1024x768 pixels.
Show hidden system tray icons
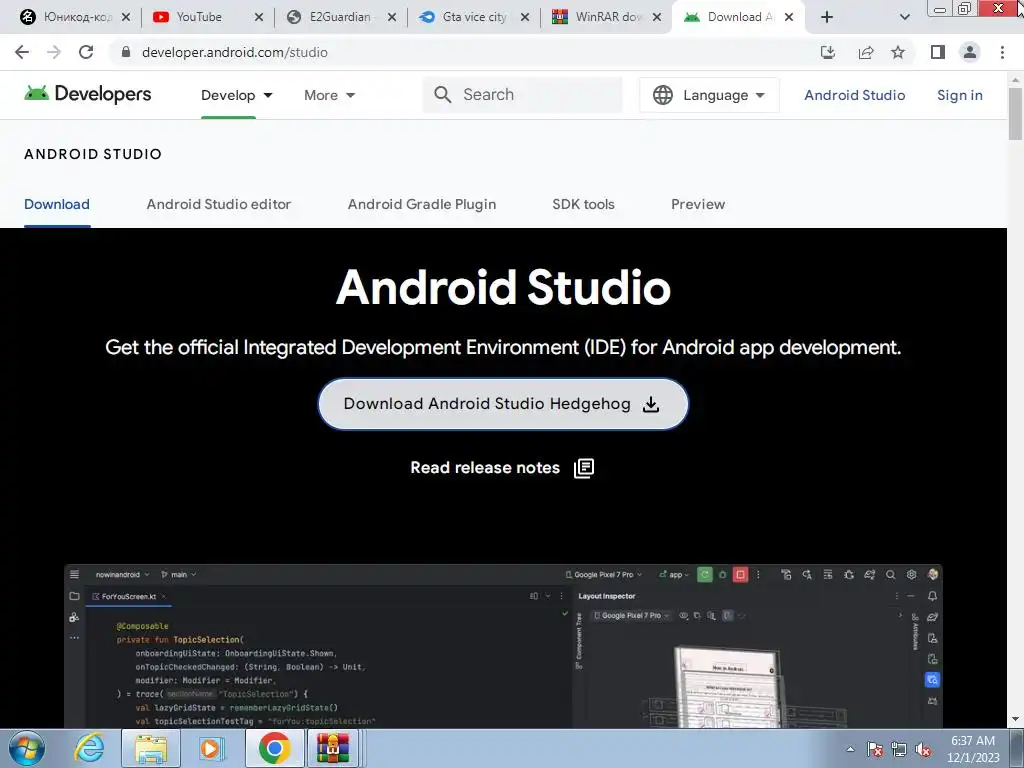(x=850, y=749)
